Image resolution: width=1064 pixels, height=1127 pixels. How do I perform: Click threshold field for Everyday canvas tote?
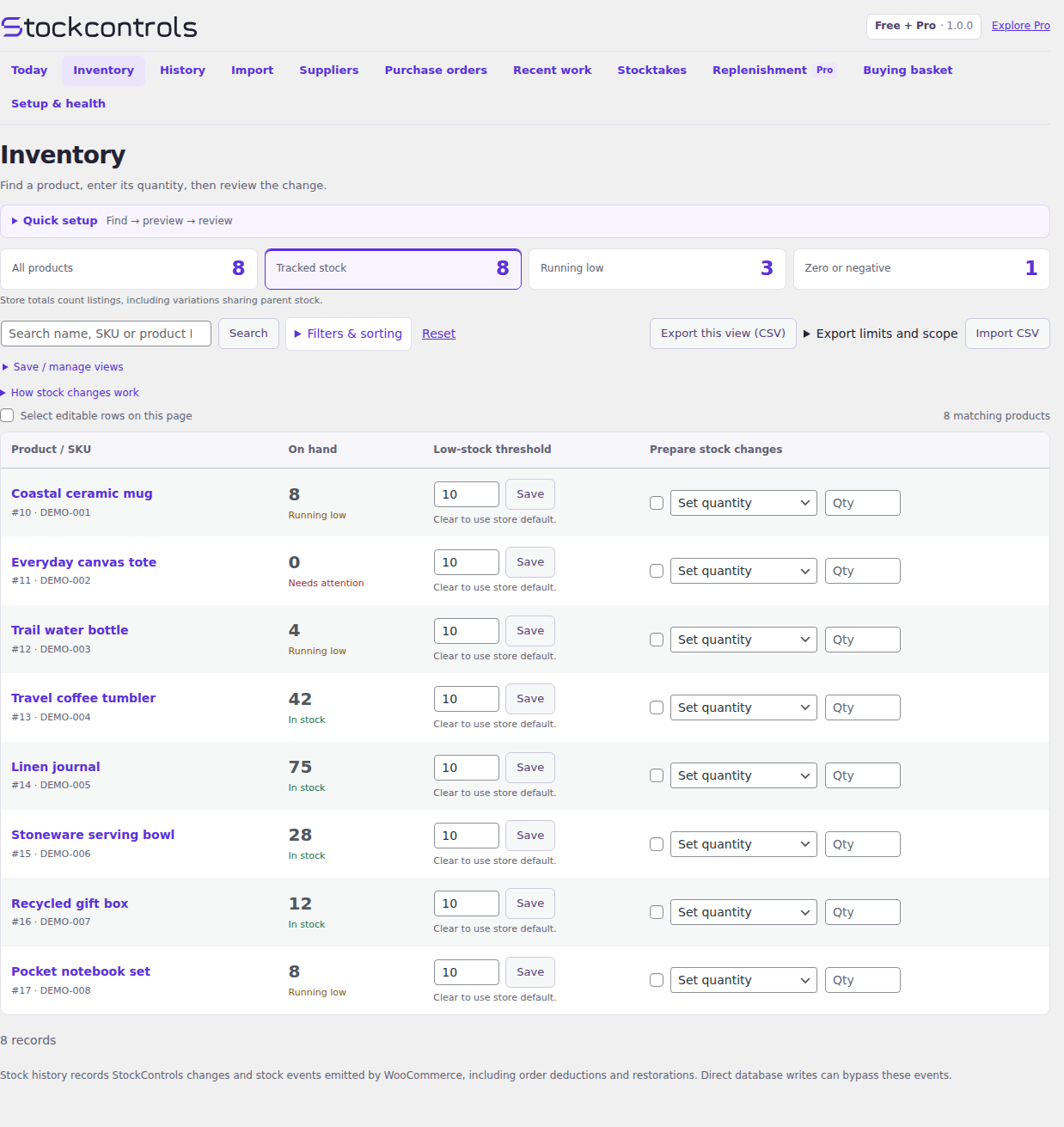click(x=467, y=562)
